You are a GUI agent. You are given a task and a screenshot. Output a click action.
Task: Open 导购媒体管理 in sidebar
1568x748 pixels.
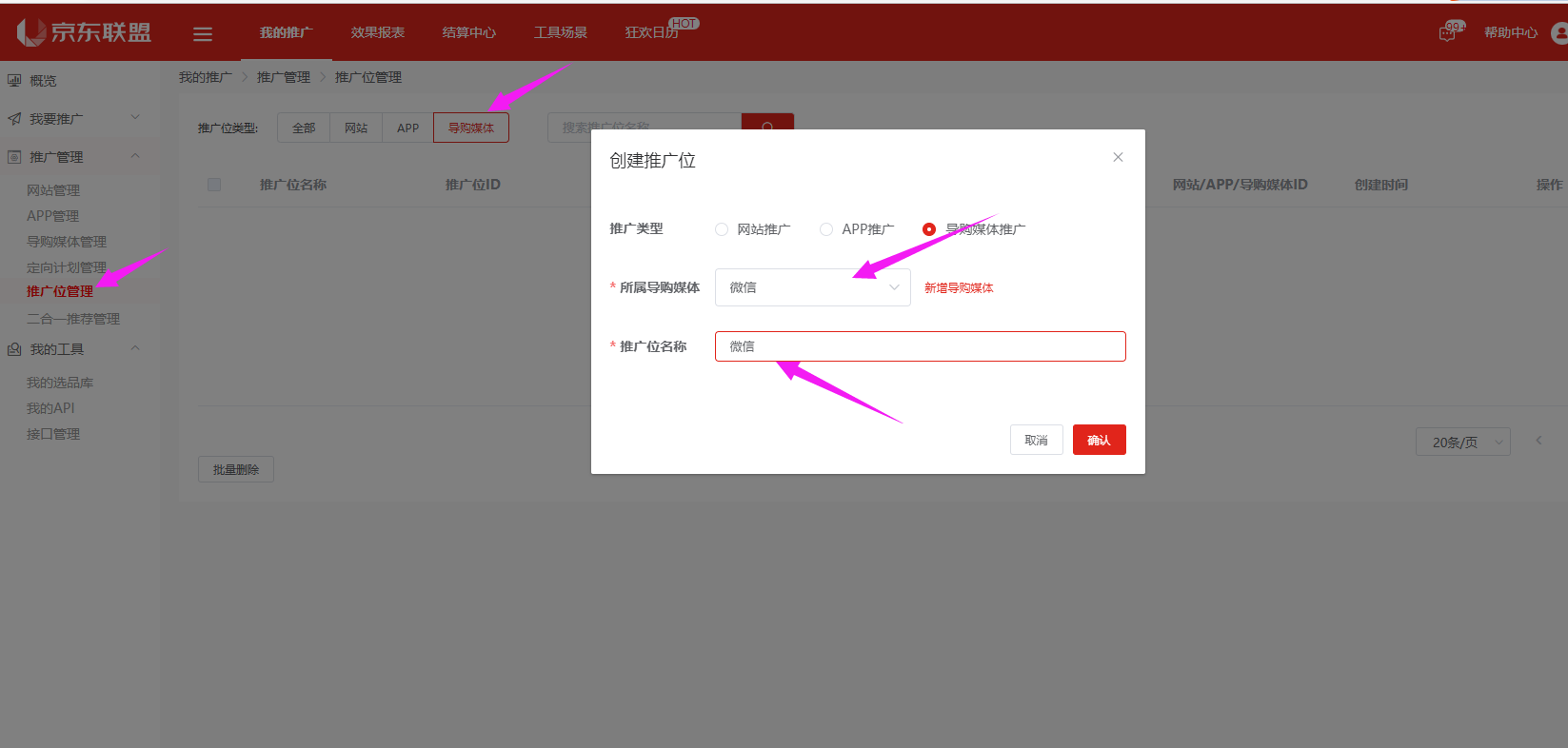tap(67, 242)
